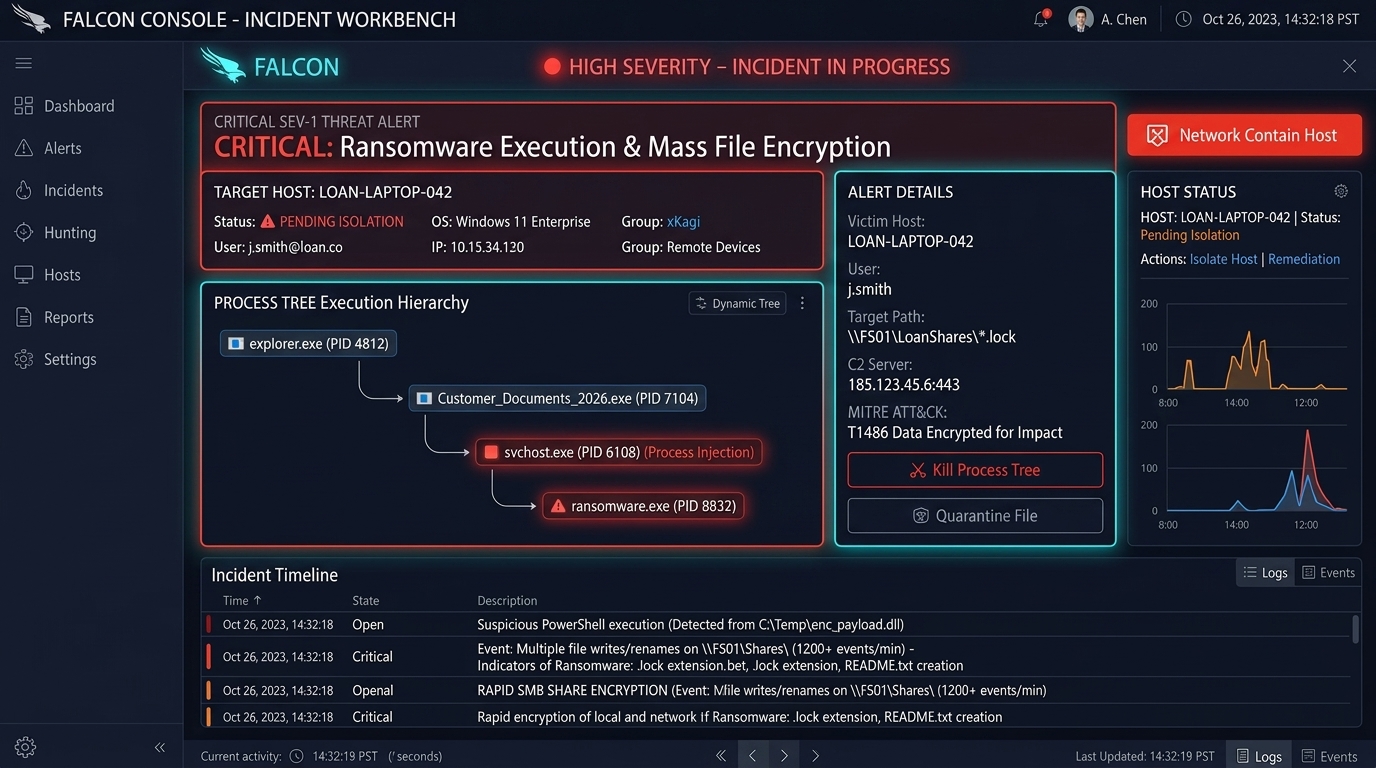Go to next page arrow
Viewport: 1376px width, 768px height.
tap(784, 756)
